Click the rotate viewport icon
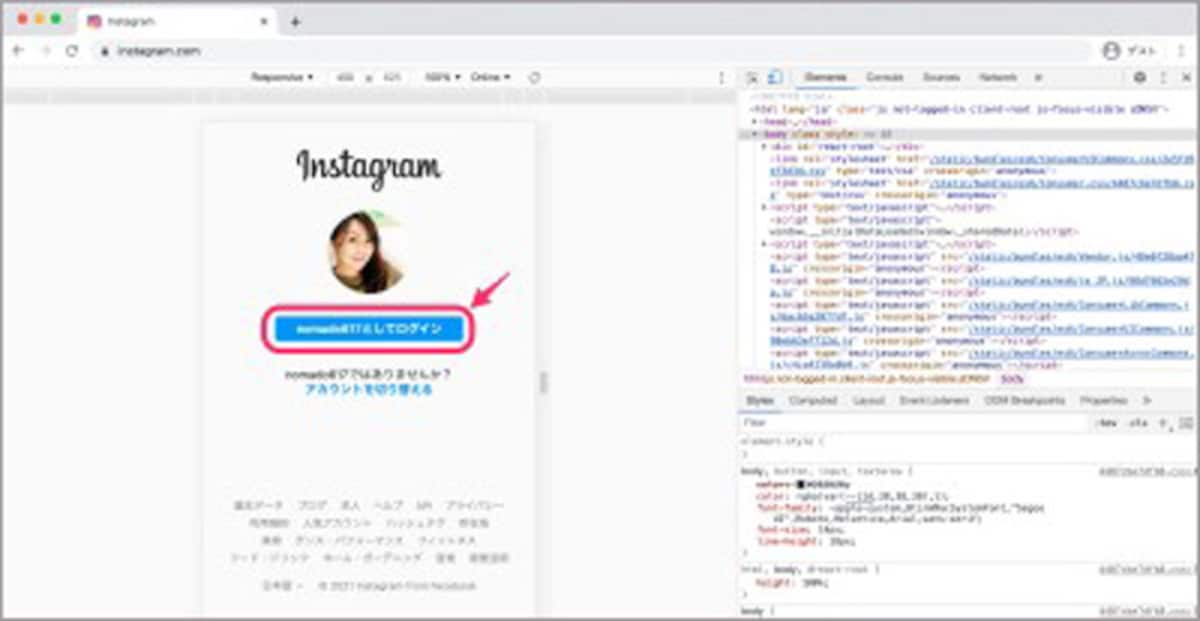This screenshot has width=1200, height=621. 534,77
